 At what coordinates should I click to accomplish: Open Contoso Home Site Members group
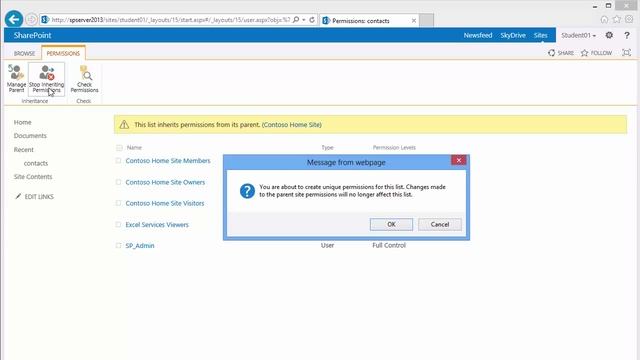(168, 161)
